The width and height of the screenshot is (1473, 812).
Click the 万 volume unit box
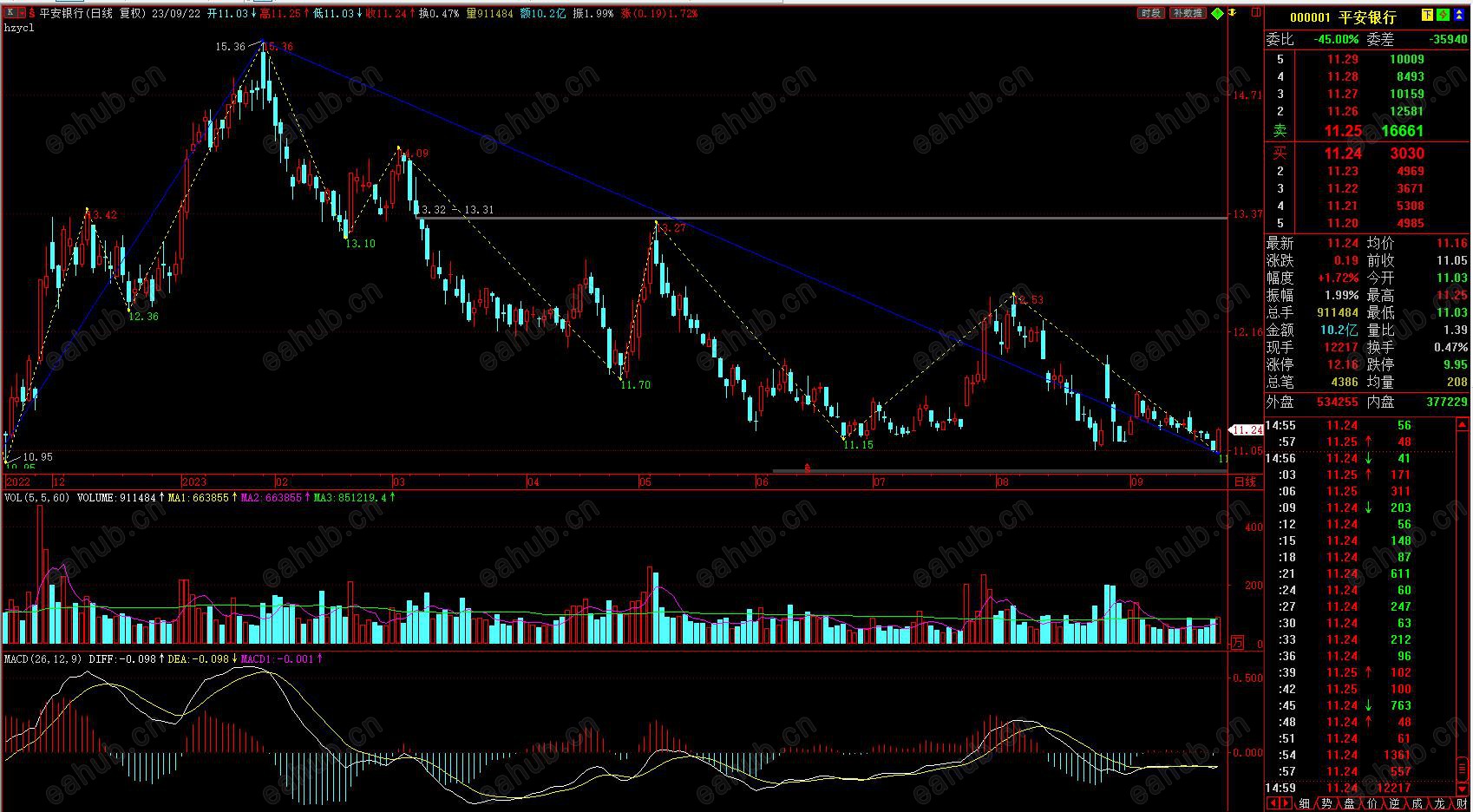pos(1237,643)
